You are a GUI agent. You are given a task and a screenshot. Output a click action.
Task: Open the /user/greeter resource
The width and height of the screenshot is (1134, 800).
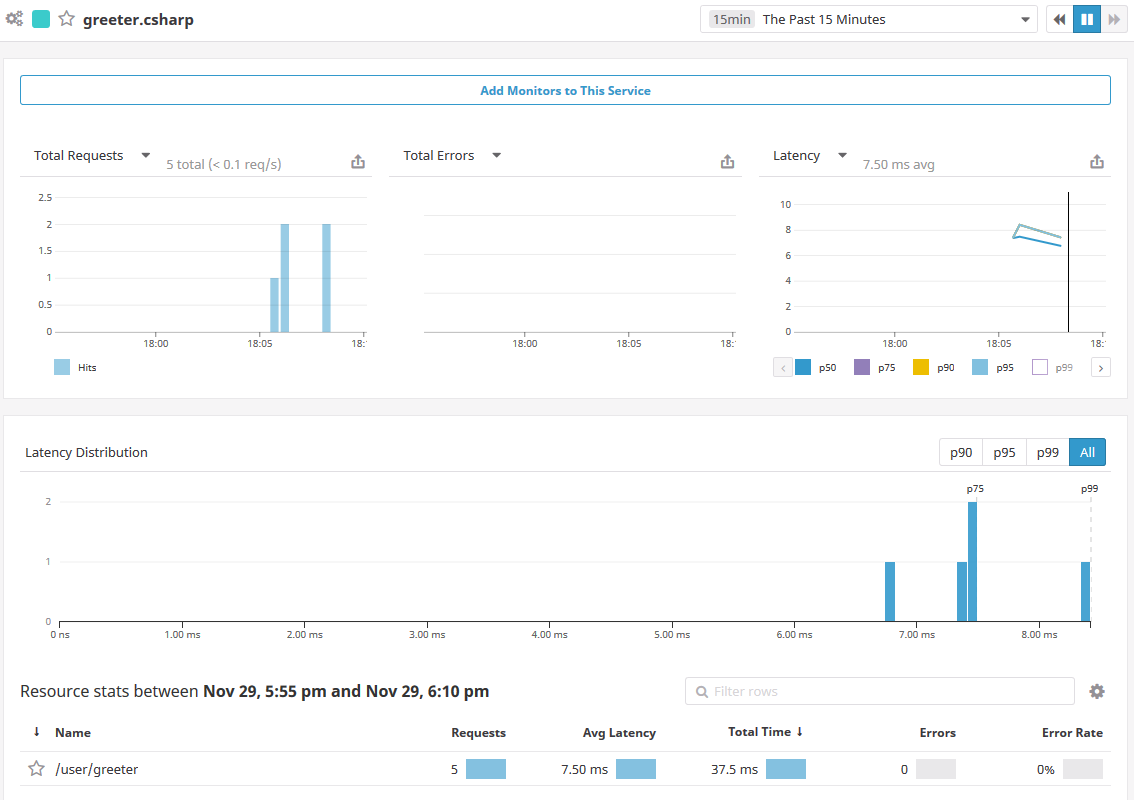[97, 769]
